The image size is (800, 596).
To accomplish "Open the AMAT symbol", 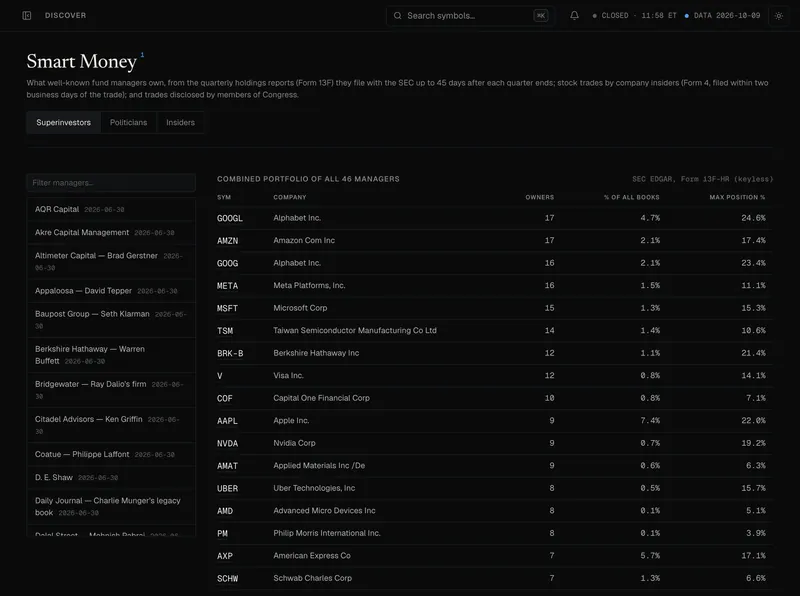I will point(228,466).
